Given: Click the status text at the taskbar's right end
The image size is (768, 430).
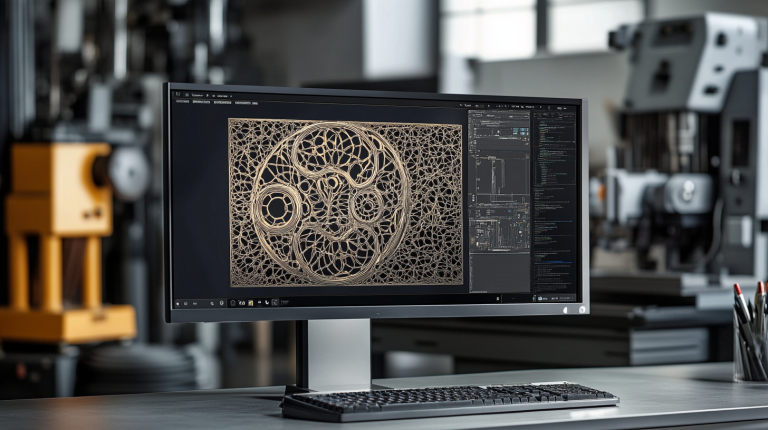Looking at the screenshot, I should [564, 298].
